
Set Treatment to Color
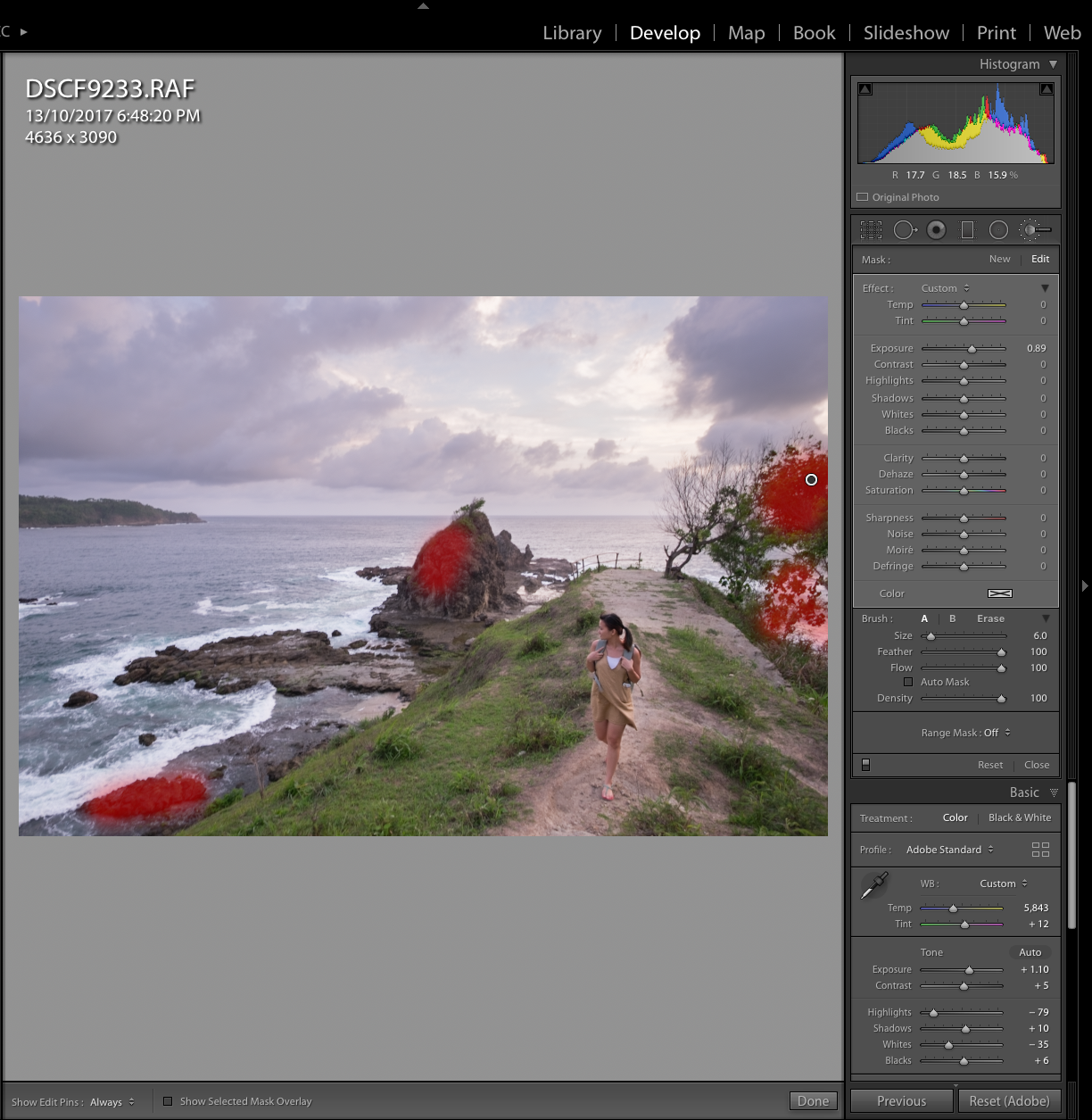coord(955,817)
